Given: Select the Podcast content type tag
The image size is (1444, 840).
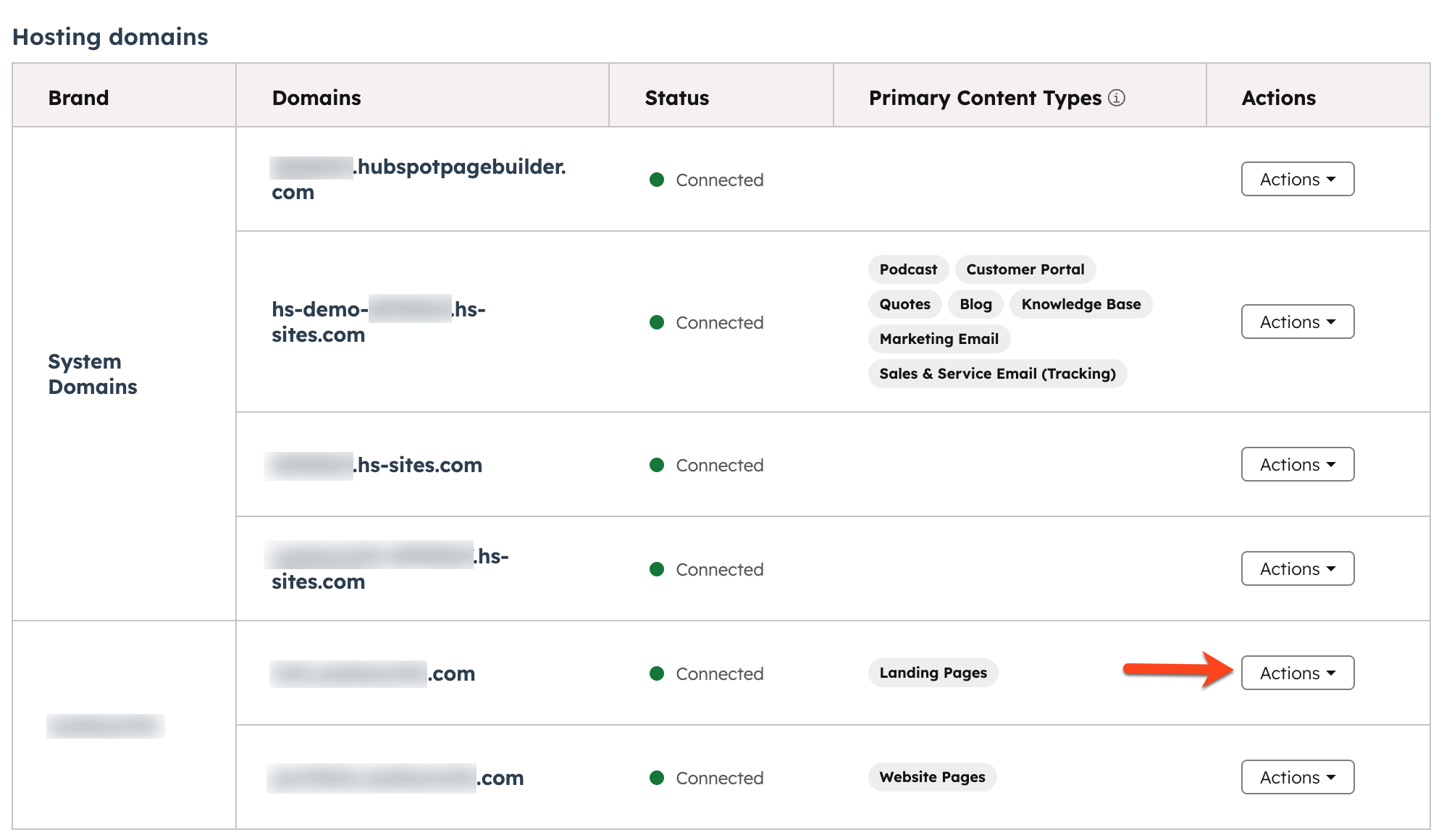Looking at the screenshot, I should (x=907, y=269).
